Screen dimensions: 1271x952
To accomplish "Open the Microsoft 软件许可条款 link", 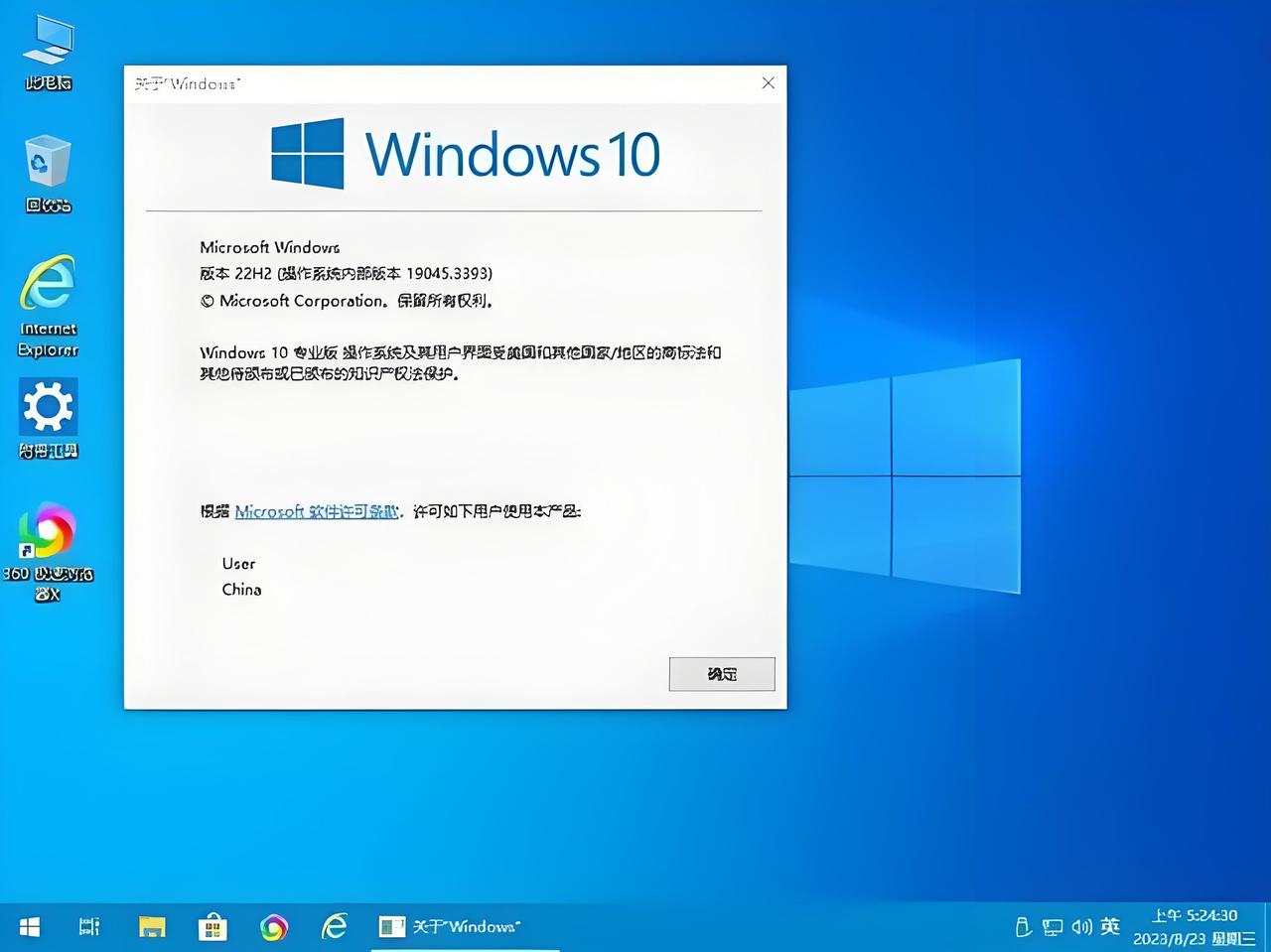I will coord(316,510).
